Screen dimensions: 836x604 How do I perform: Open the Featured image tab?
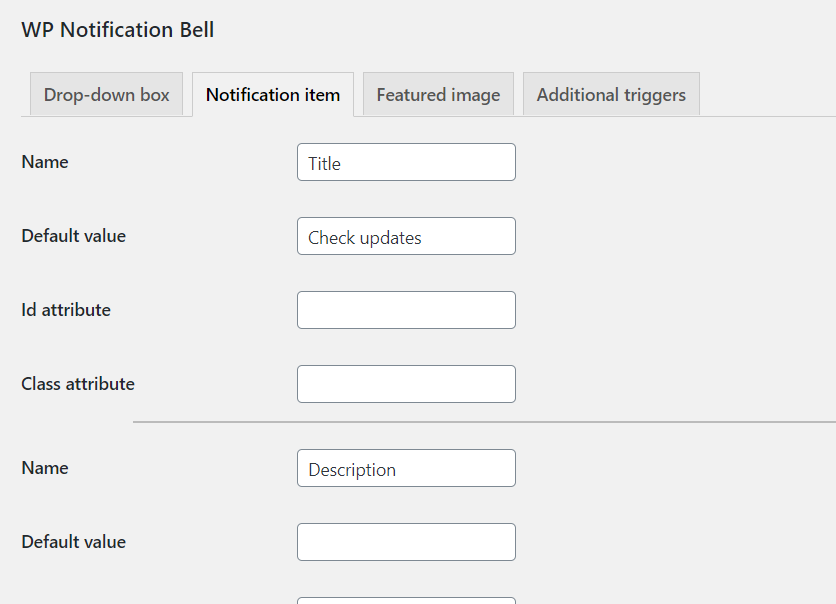tap(438, 94)
